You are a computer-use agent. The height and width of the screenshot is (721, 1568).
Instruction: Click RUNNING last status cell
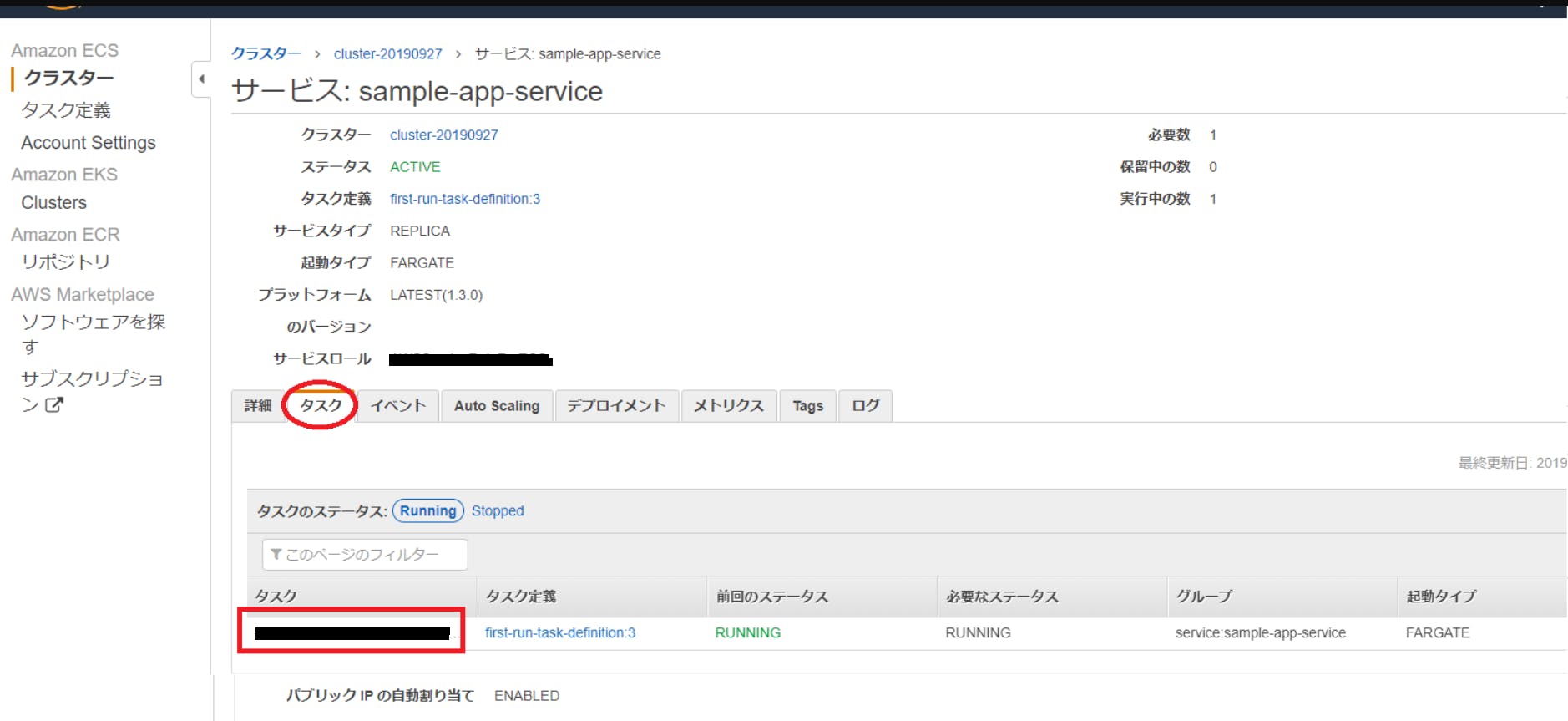point(748,633)
